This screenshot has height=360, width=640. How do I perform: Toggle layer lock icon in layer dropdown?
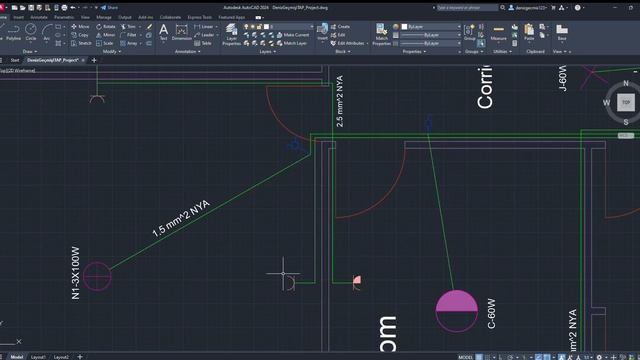click(259, 27)
